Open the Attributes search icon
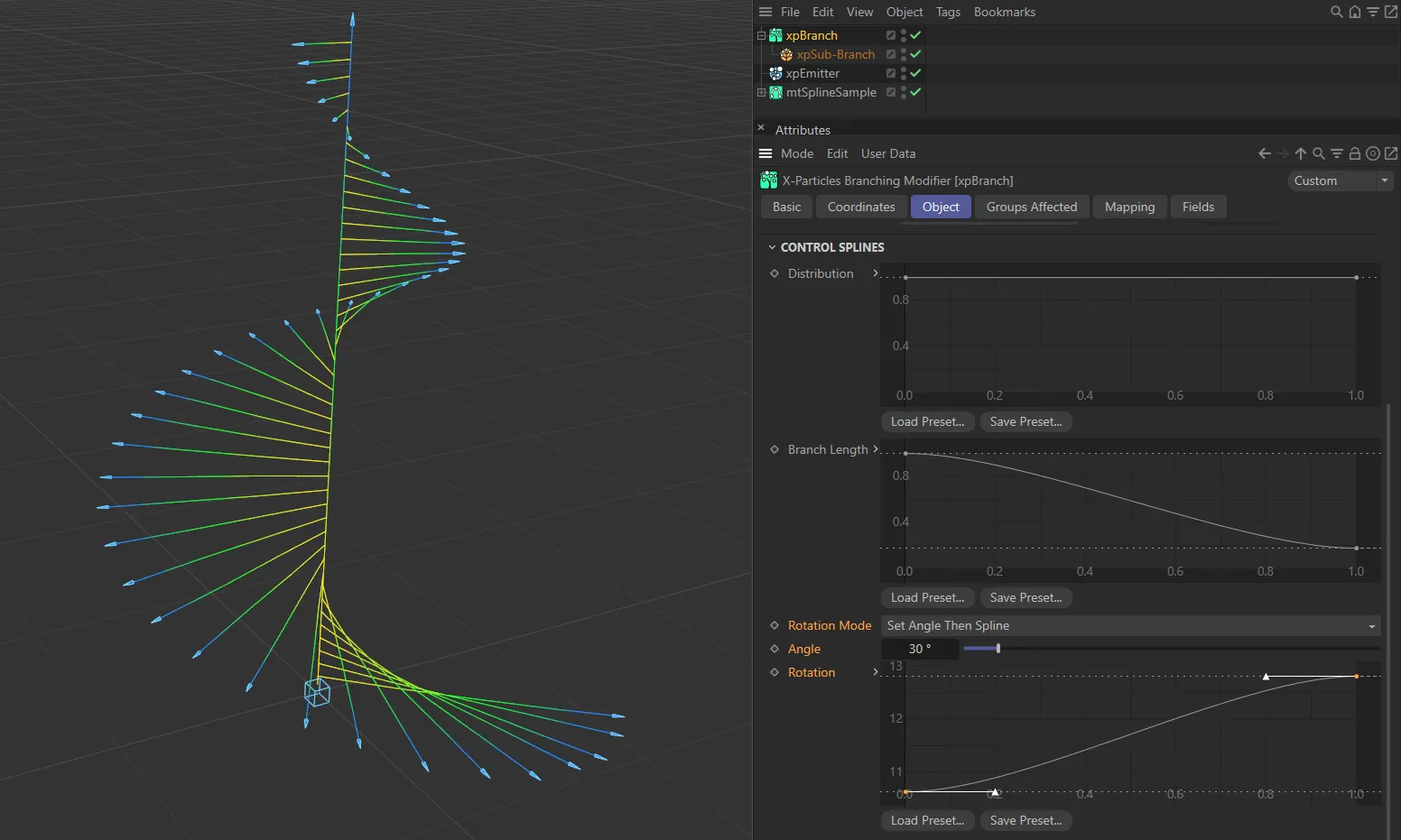Screen dimensions: 1401x840 coord(1318,153)
